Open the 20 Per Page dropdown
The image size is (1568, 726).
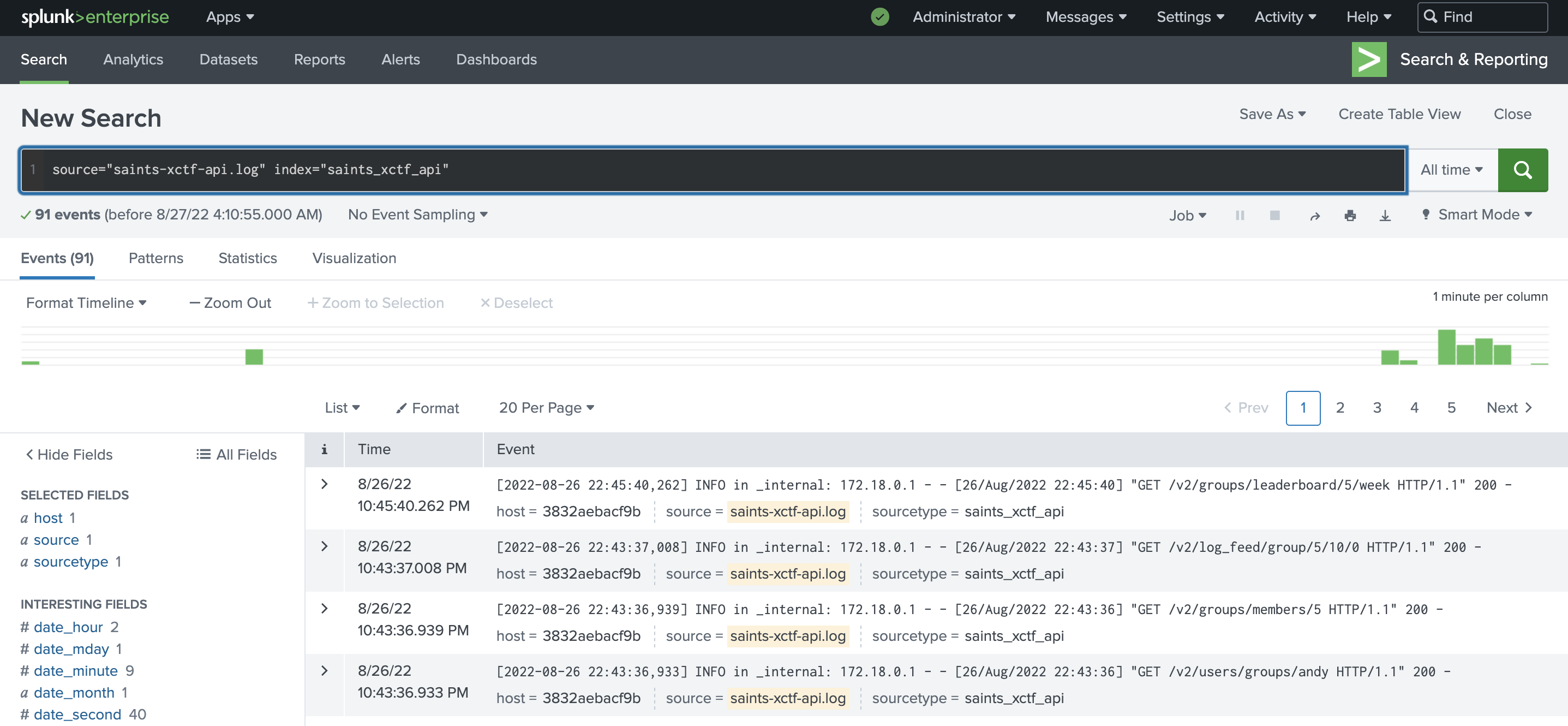point(547,407)
